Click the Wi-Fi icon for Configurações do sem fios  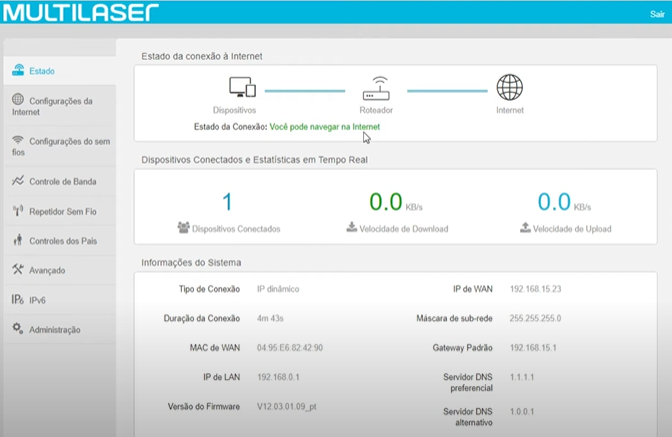click(18, 140)
